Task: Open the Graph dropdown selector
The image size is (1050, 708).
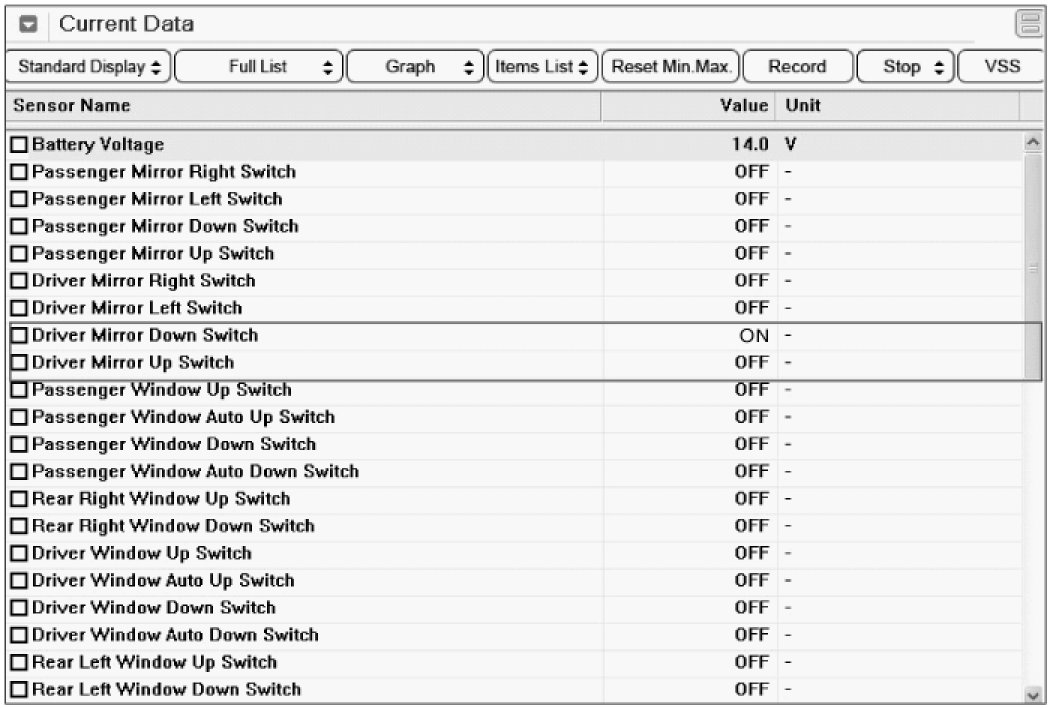Action: click(417, 67)
